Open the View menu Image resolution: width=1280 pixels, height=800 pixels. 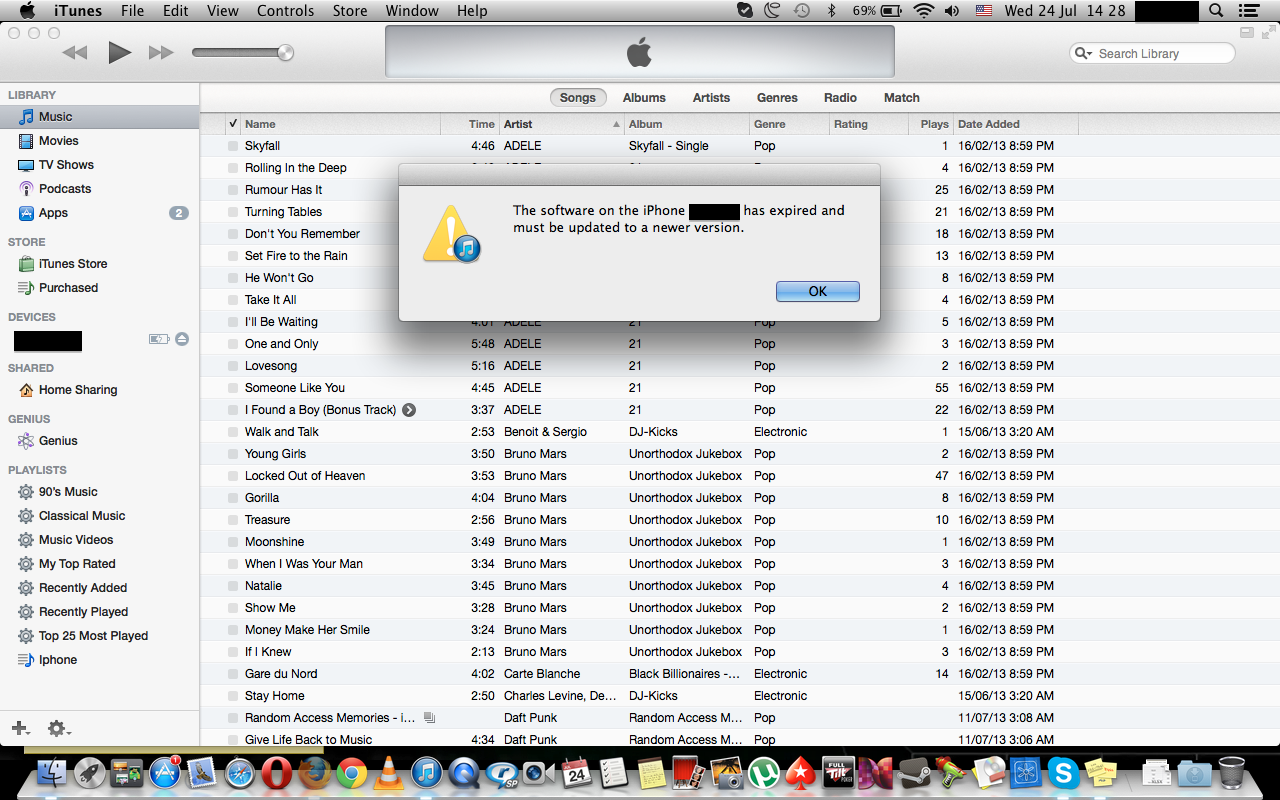222,11
